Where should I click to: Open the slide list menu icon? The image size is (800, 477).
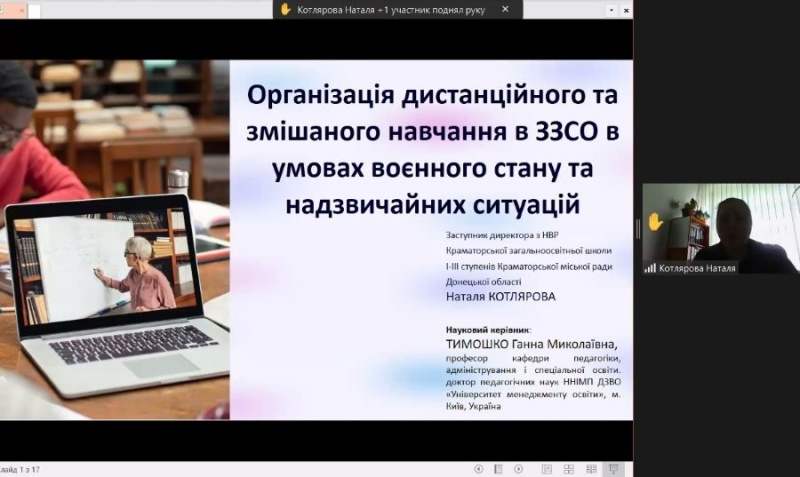coord(498,468)
